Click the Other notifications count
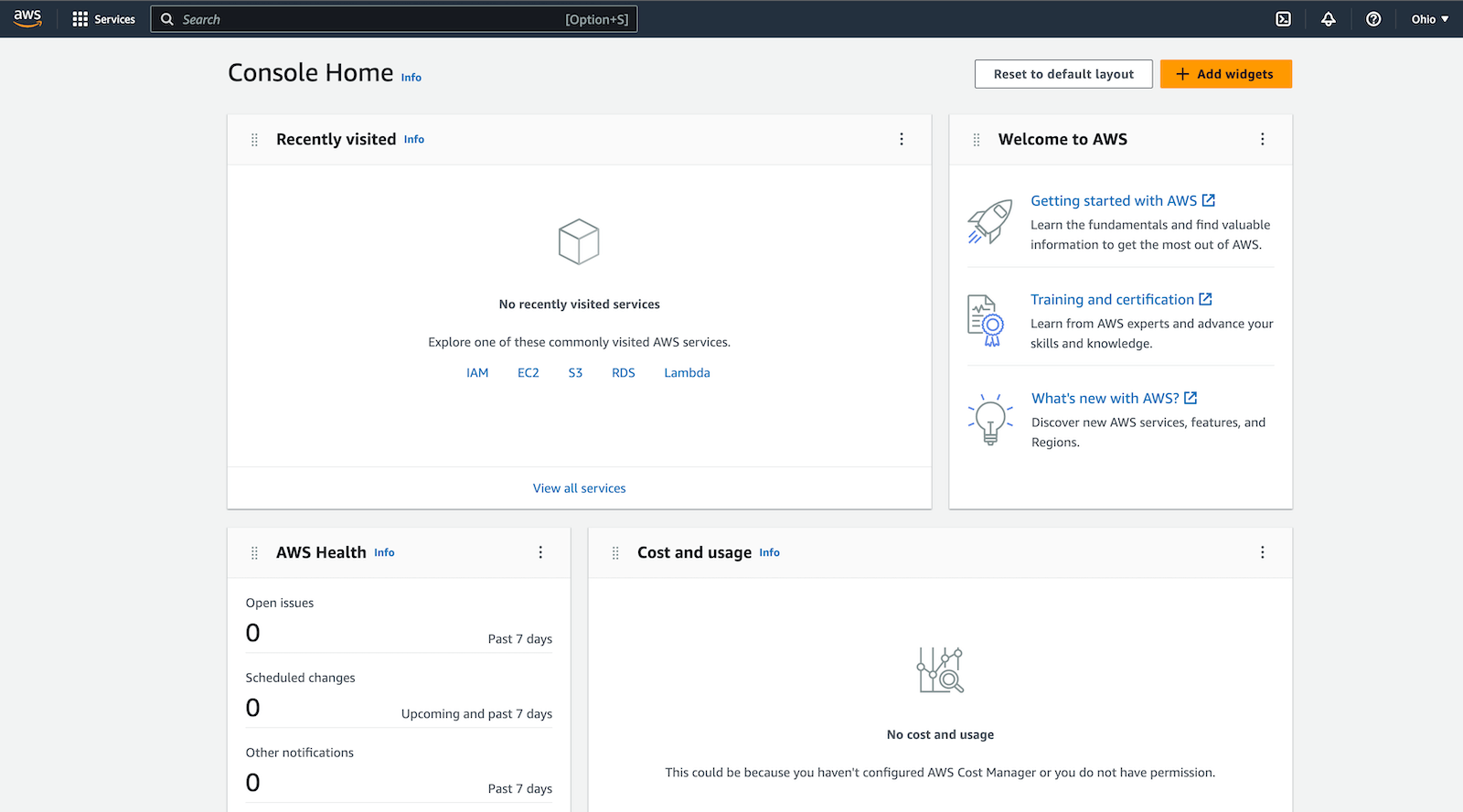1463x812 pixels. point(253,783)
